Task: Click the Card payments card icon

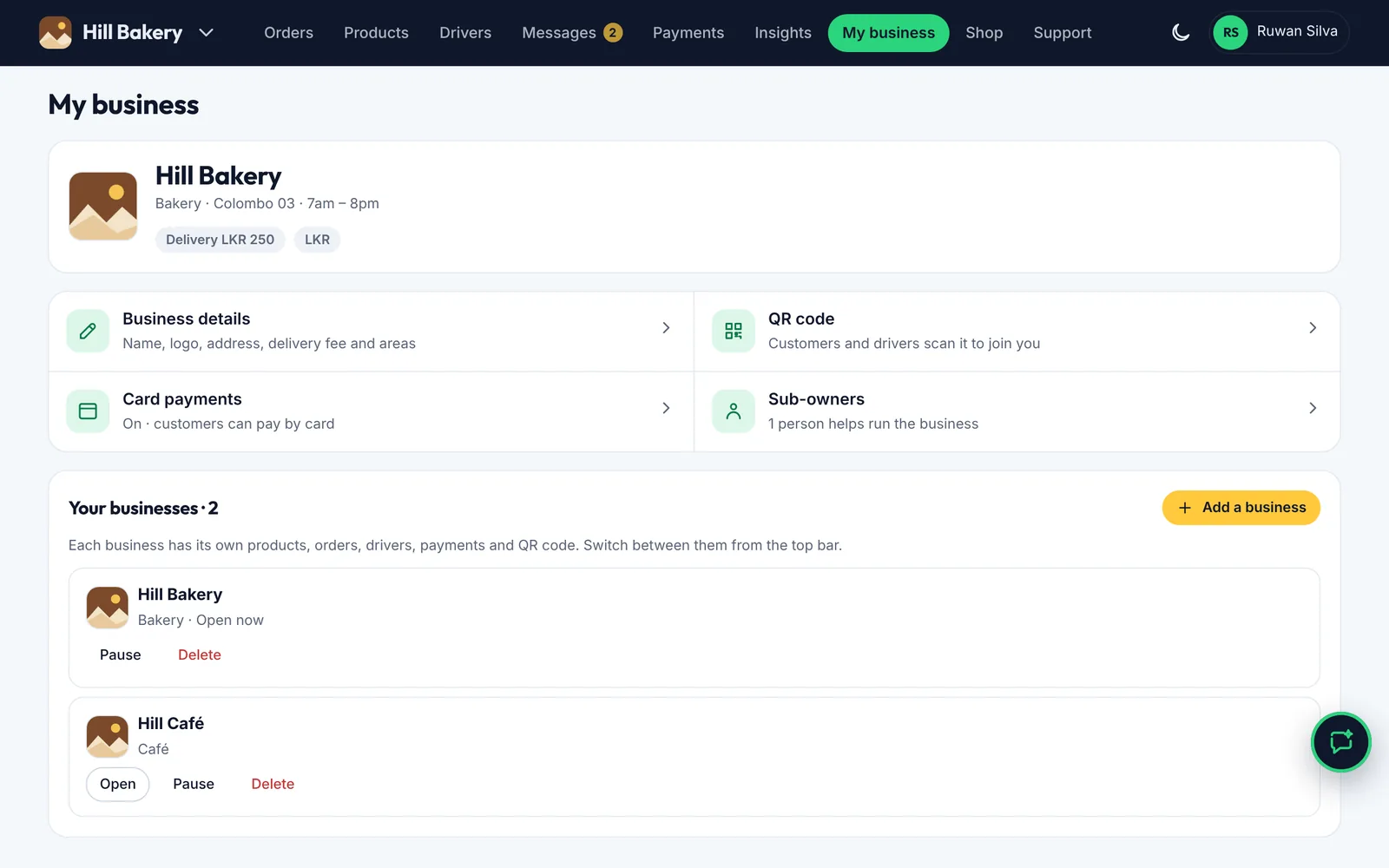Action: point(88,411)
